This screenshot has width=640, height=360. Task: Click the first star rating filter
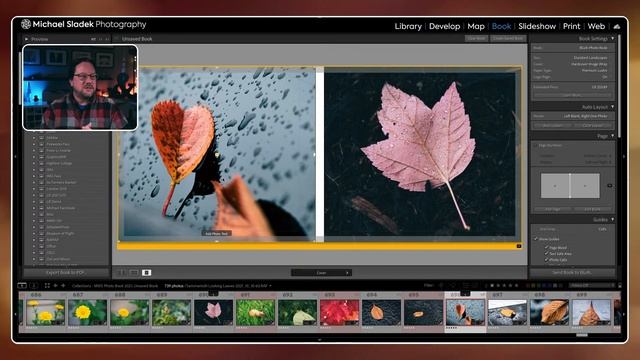pos(492,285)
